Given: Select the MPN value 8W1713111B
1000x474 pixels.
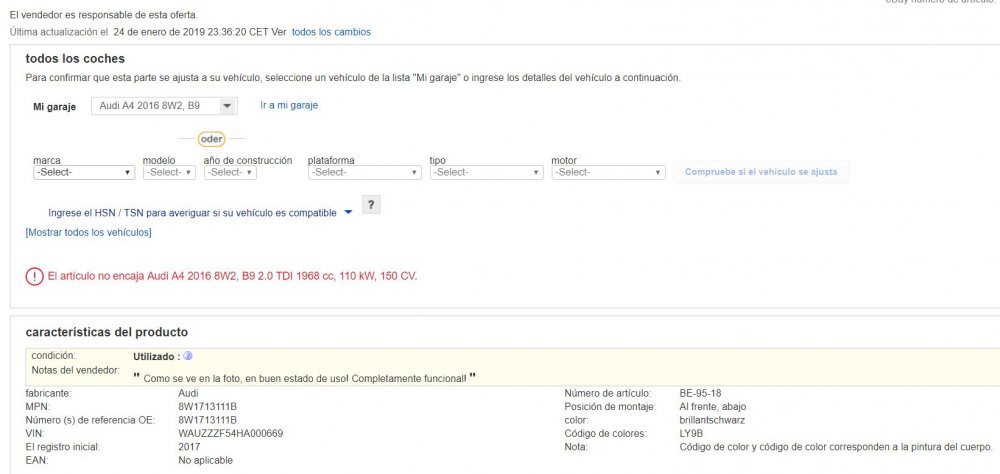Looking at the screenshot, I should 208,406.
